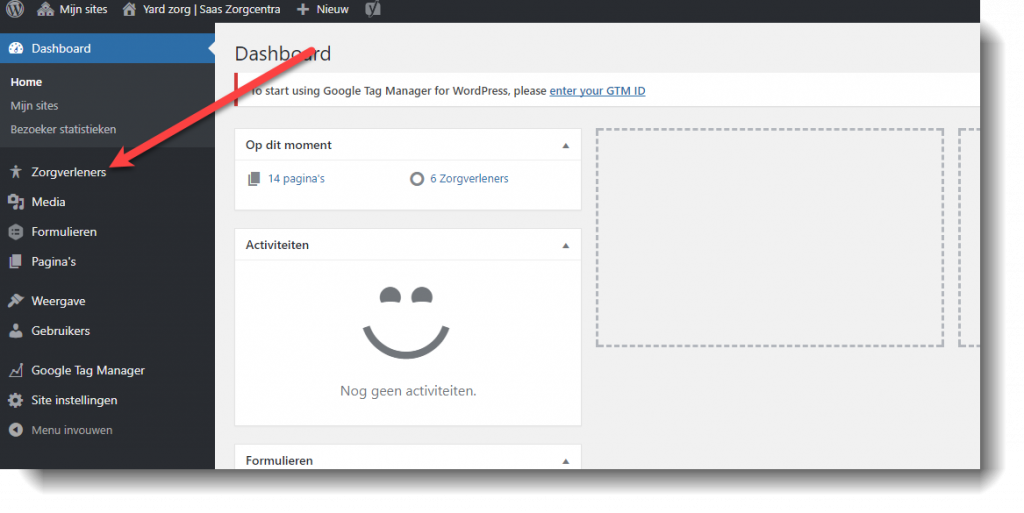
Task: Click the plus icon beside Nieuw
Action: point(303,10)
